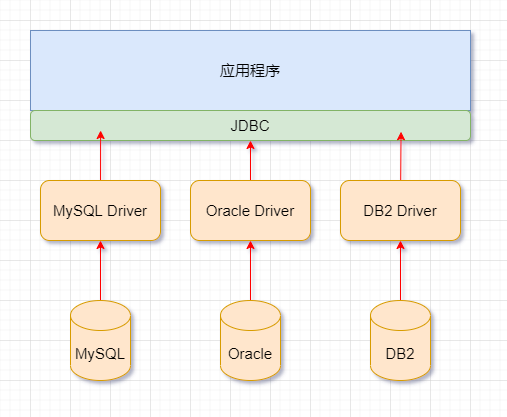The width and height of the screenshot is (507, 417).
Task: Select arrow from MySQL cylinder to MySQL Driver
Action: (x=100, y=271)
